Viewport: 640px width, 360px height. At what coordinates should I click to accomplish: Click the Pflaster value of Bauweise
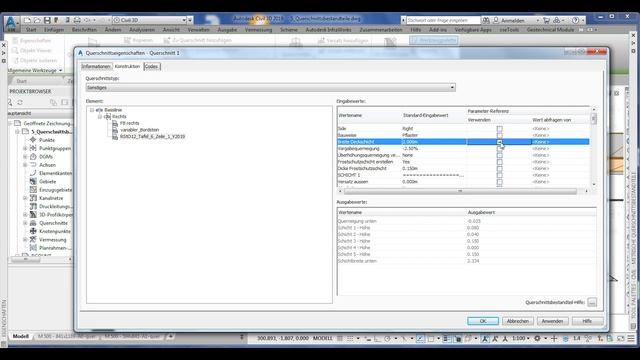(x=410, y=135)
